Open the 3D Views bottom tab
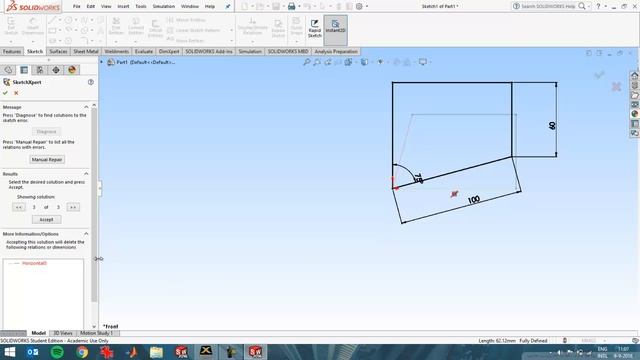 pyautogui.click(x=62, y=333)
